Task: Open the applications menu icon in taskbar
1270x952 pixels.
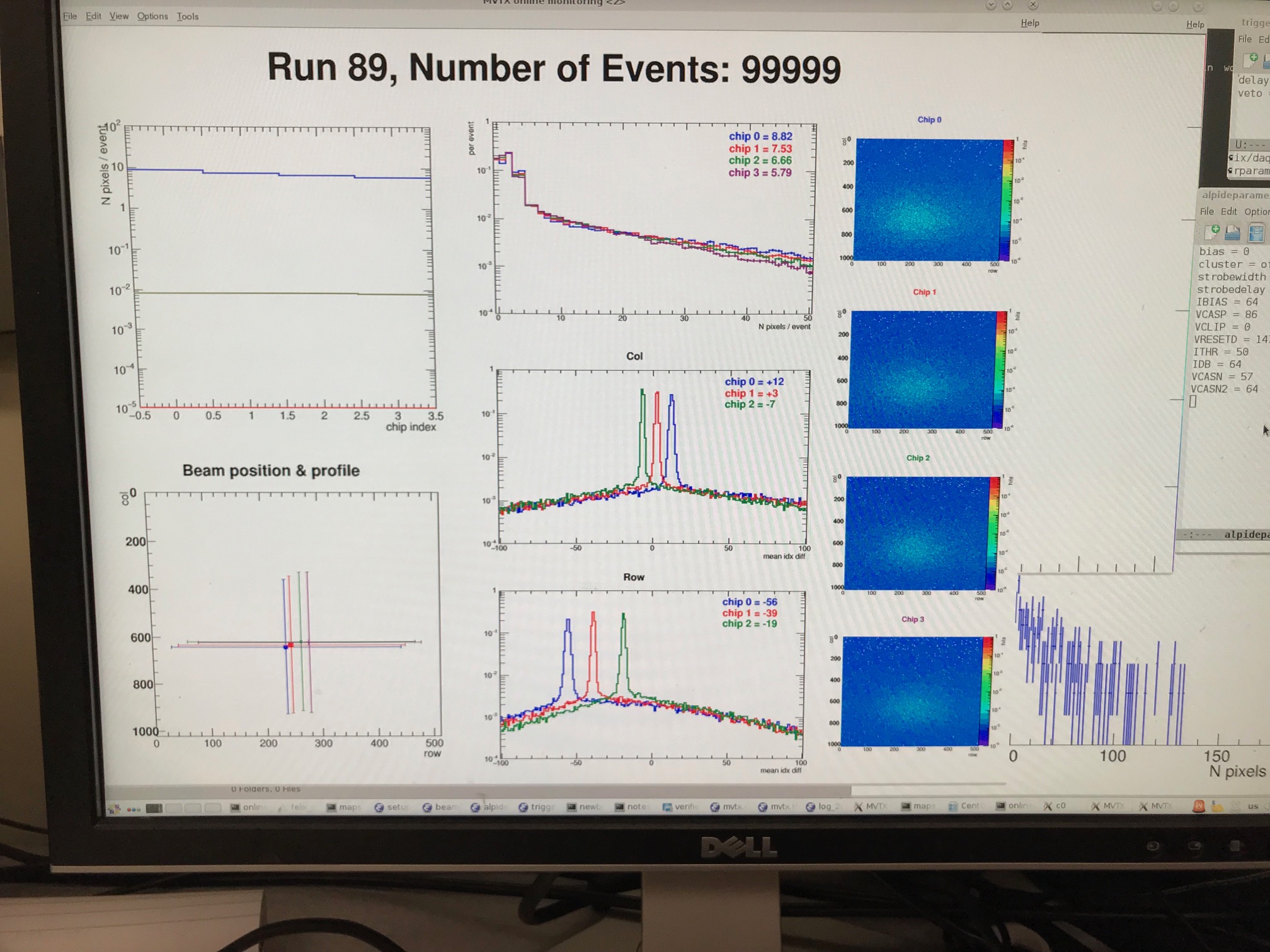Action: [x=114, y=809]
